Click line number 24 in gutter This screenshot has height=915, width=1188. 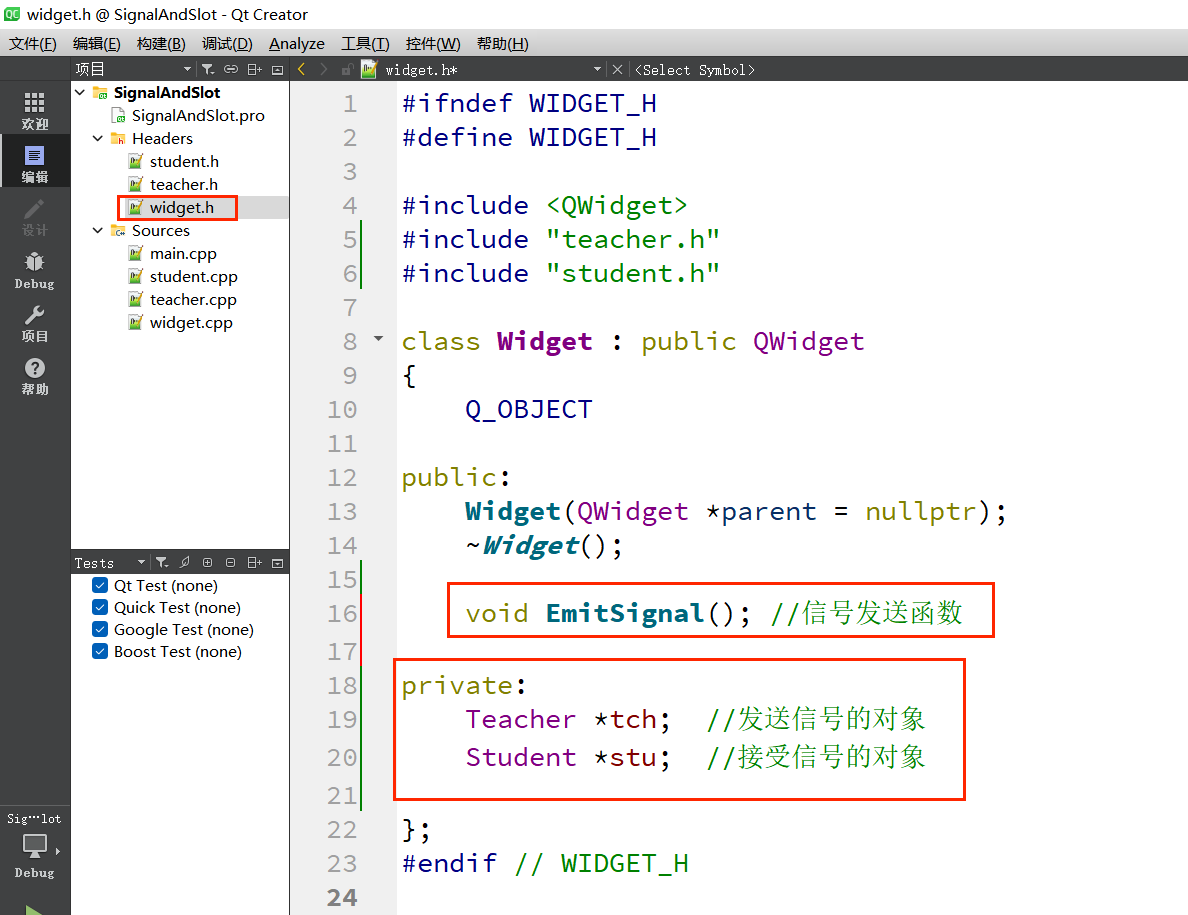pyautogui.click(x=342, y=898)
